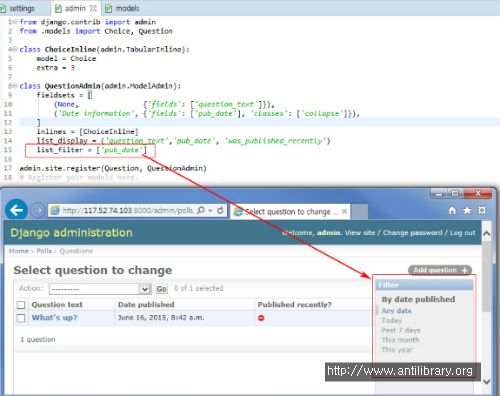Click the 'June 16, 2015, 8:42 a.m.' cell
The height and width of the screenshot is (396, 500).
tap(161, 318)
